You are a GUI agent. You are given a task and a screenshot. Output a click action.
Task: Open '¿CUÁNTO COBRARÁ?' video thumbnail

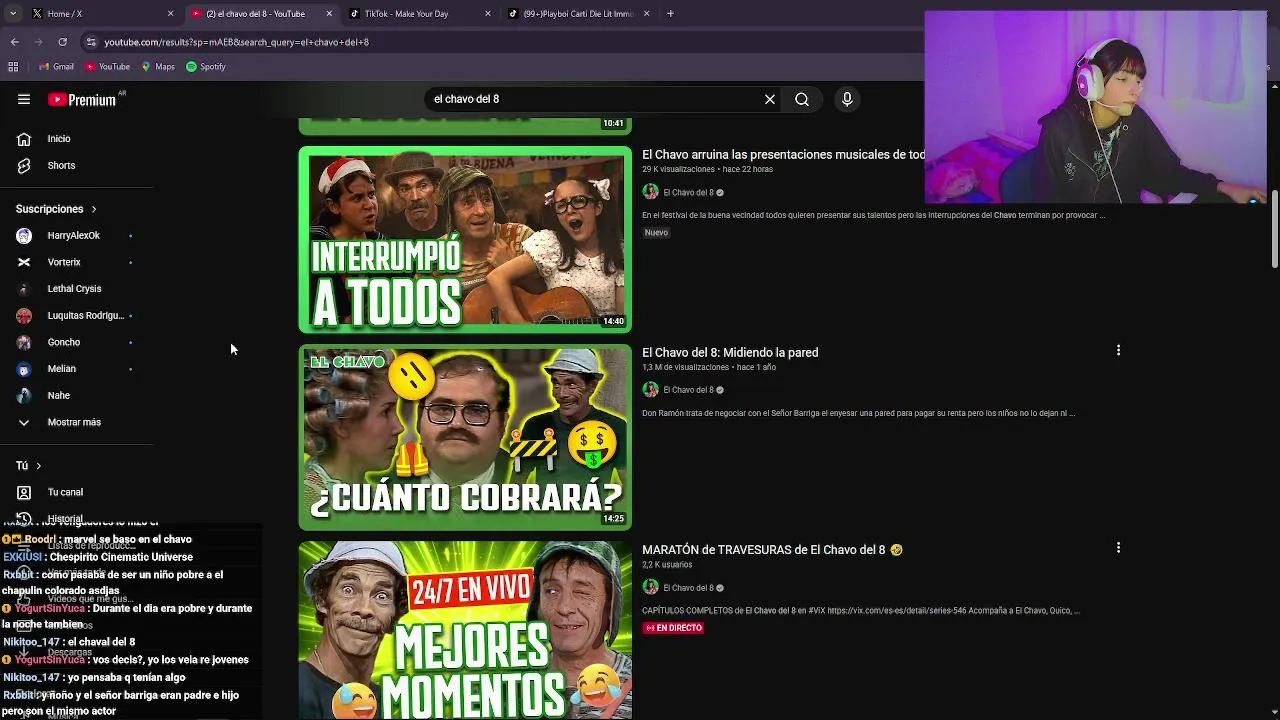[465, 437]
